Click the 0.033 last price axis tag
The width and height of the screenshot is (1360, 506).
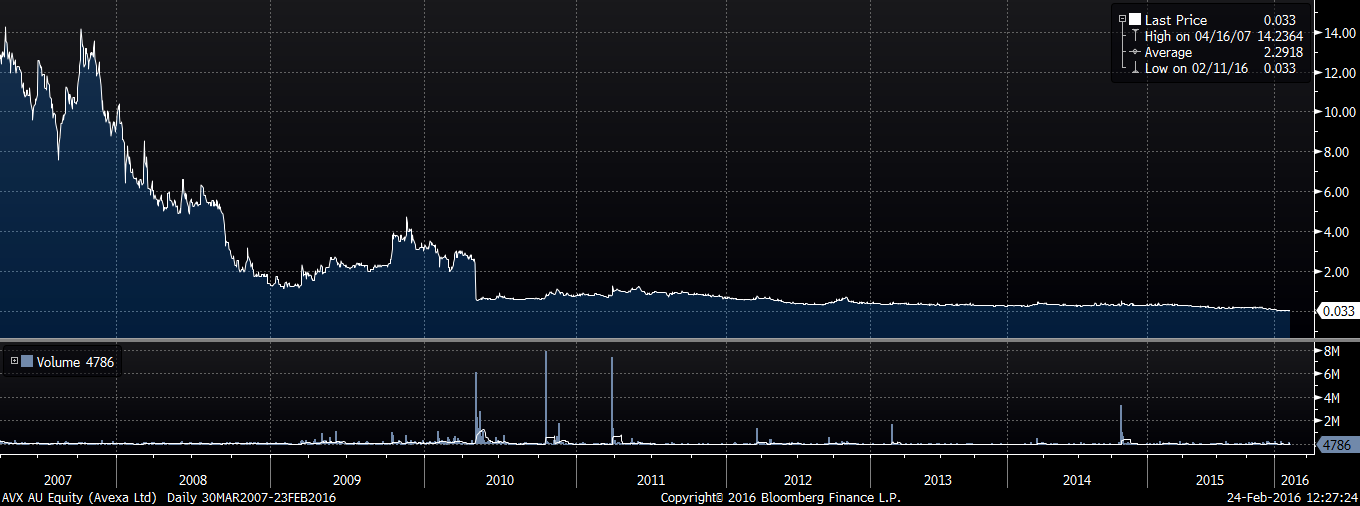click(1337, 311)
